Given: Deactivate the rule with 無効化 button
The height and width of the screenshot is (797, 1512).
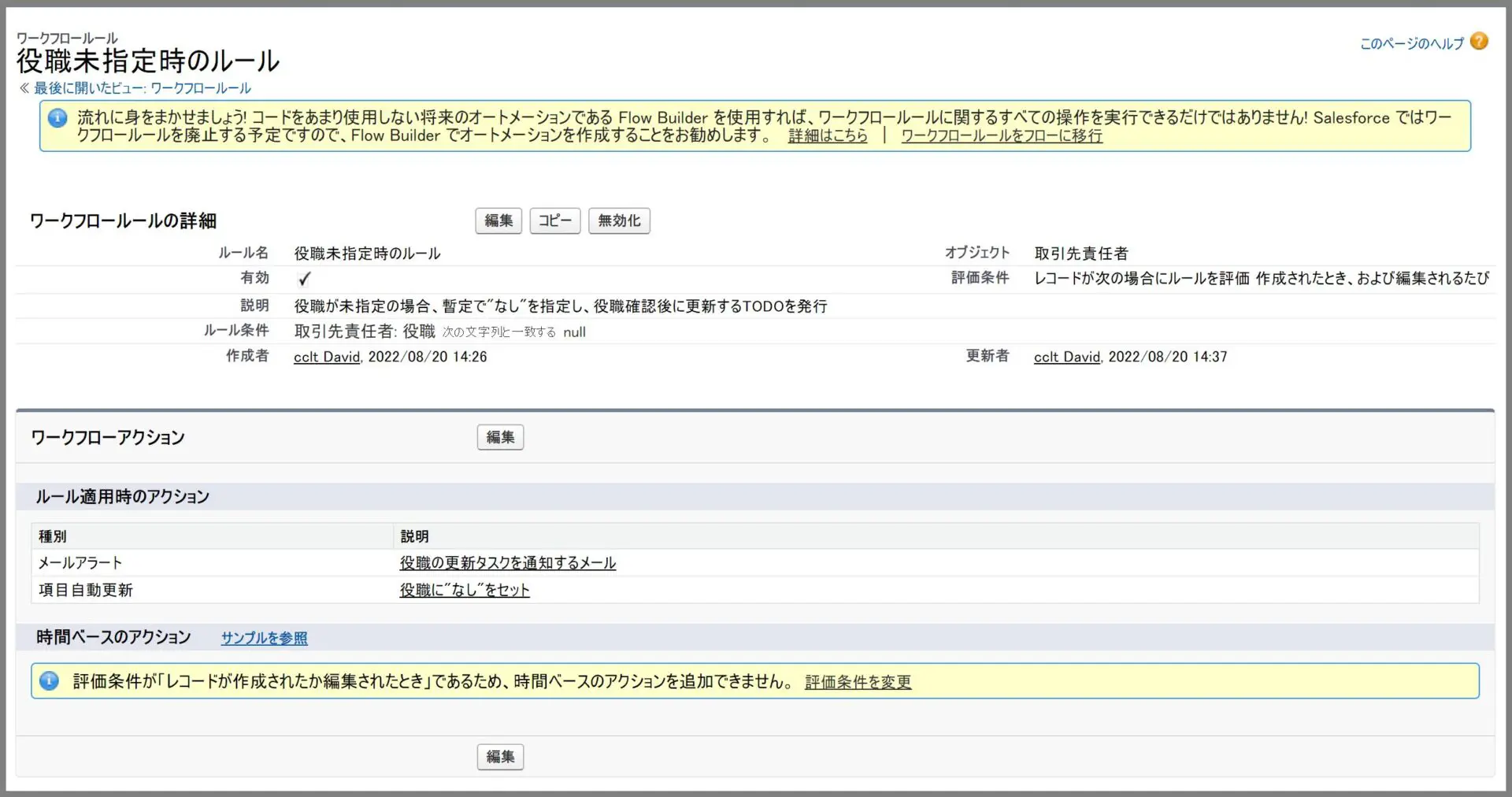Looking at the screenshot, I should 619,221.
